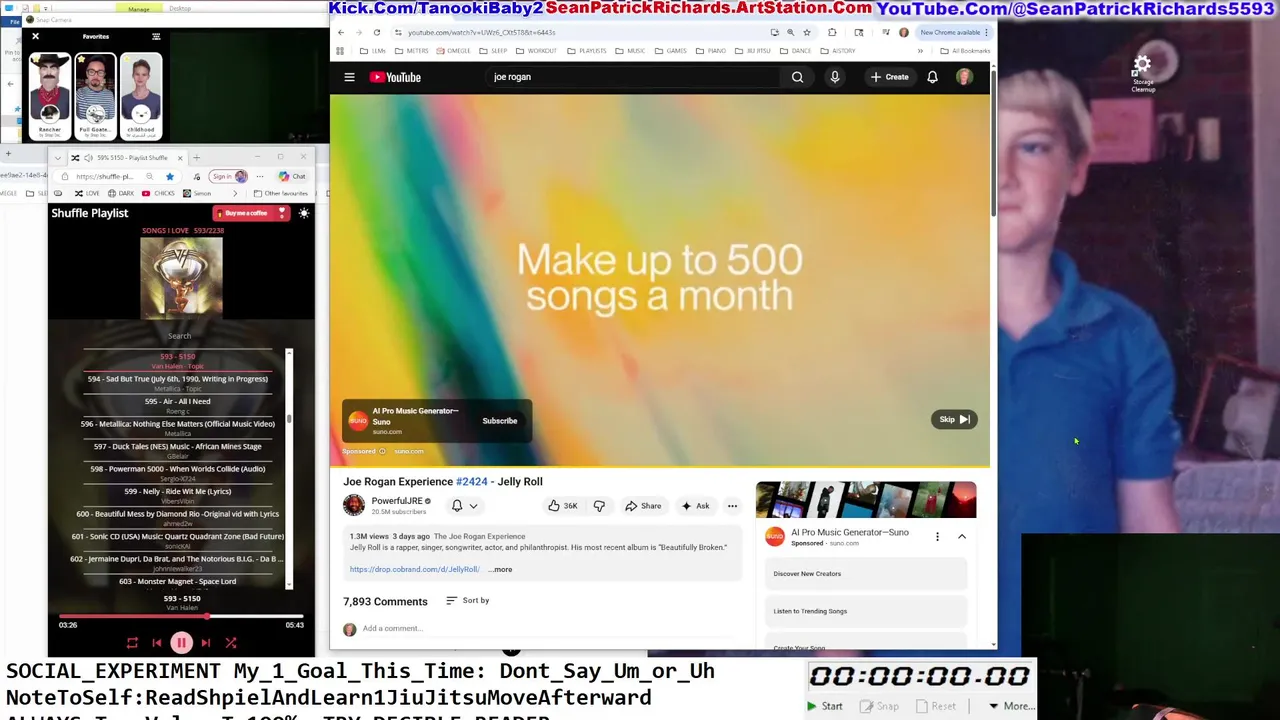Open #2424 episode hashtag link
The height and width of the screenshot is (720, 1280).
(472, 482)
